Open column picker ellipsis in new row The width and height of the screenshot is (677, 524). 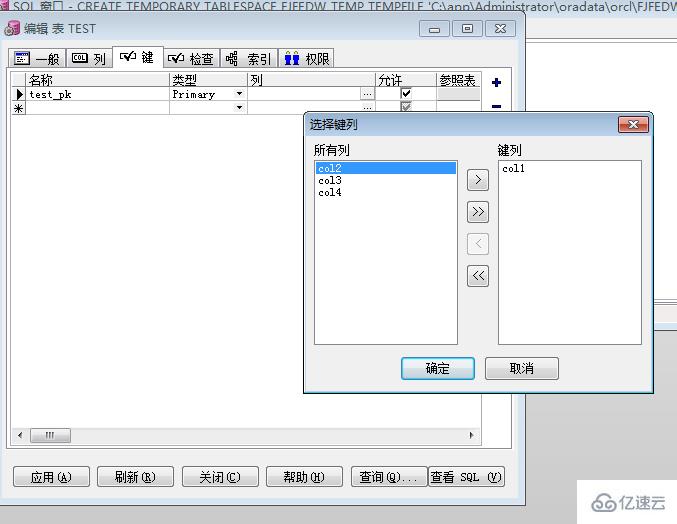pyautogui.click(x=367, y=107)
